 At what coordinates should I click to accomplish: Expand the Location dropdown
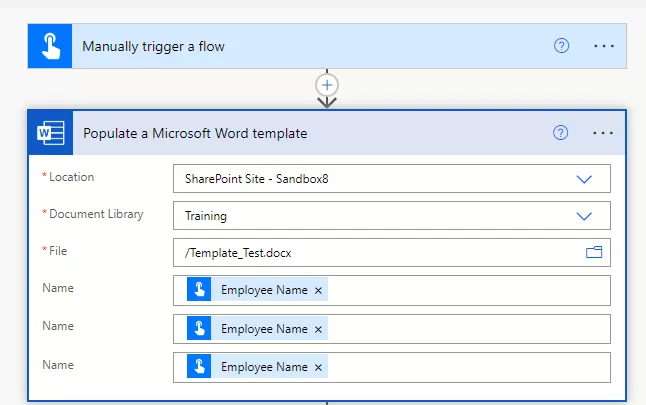coord(584,179)
